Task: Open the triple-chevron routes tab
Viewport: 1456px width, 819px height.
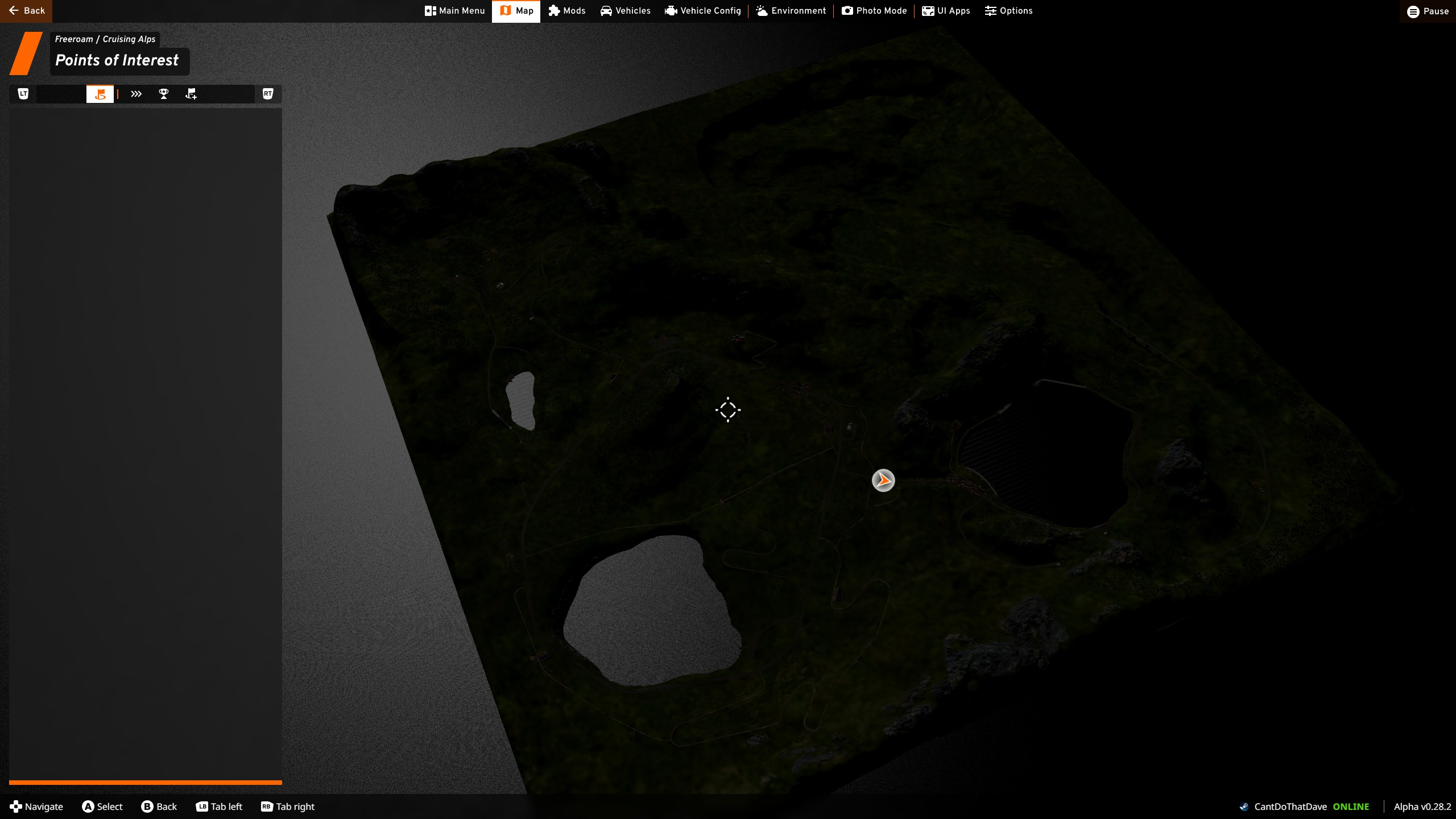Action: (136, 94)
